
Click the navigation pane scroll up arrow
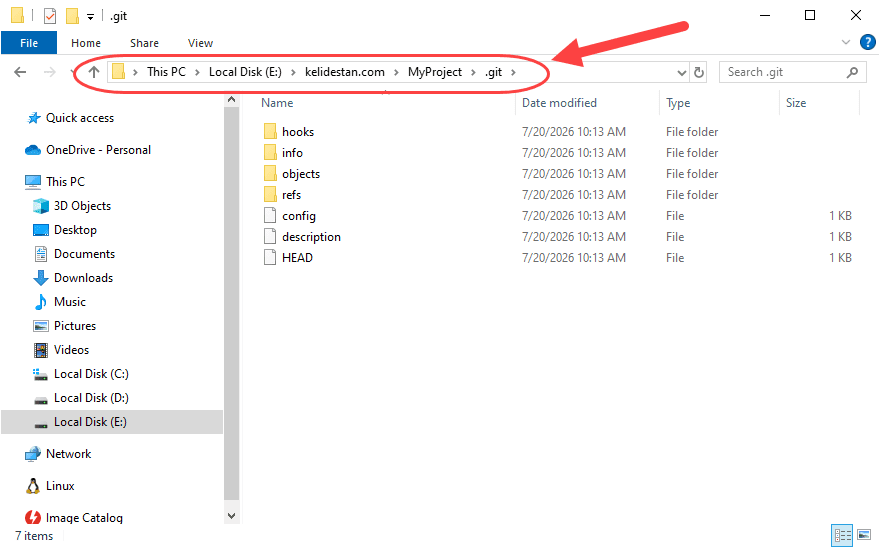231,100
